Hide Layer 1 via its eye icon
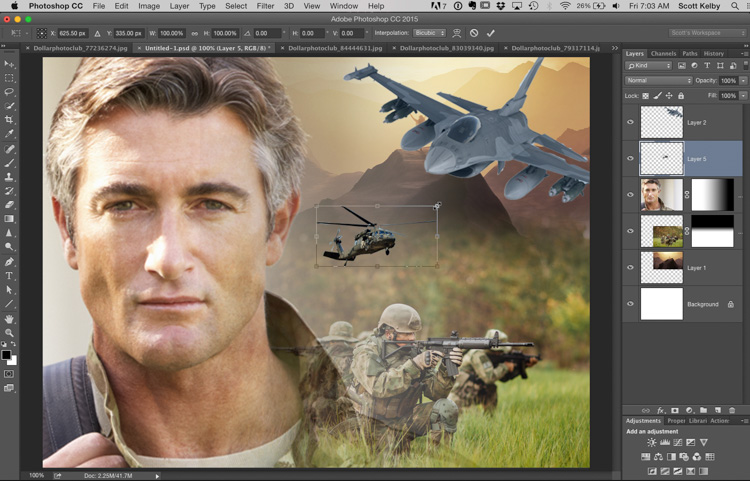 [x=630, y=268]
